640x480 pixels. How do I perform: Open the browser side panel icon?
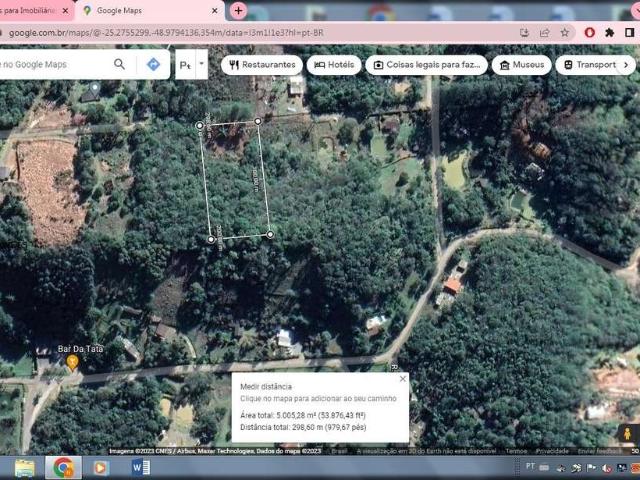click(629, 32)
